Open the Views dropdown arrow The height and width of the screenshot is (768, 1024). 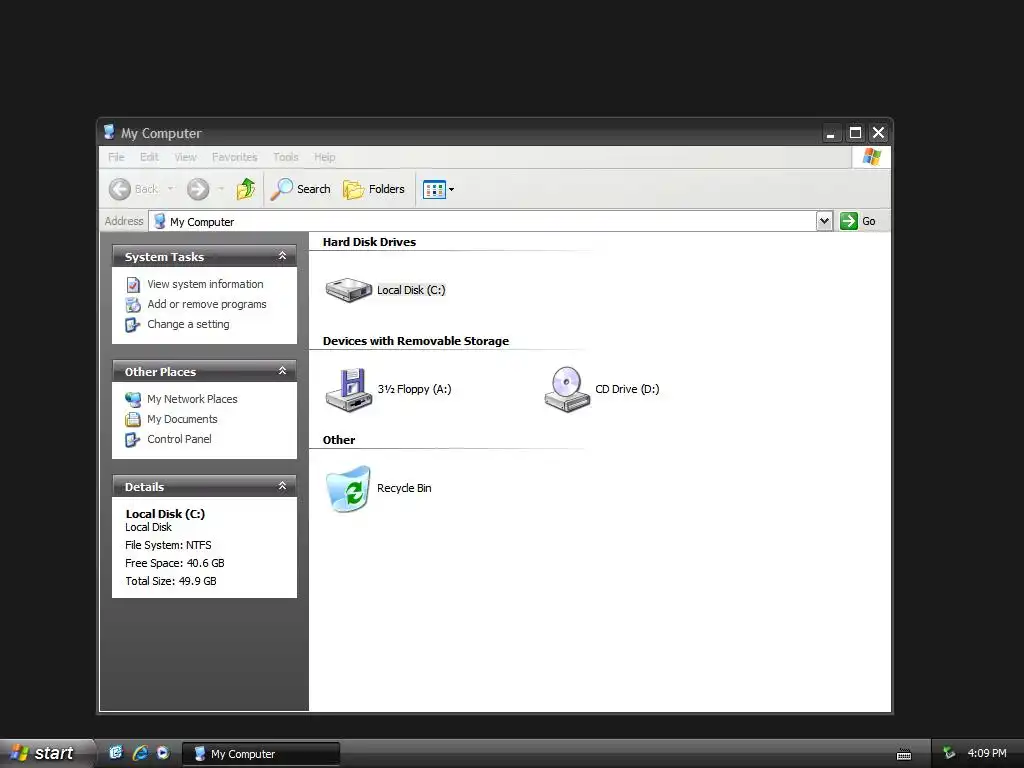point(451,189)
